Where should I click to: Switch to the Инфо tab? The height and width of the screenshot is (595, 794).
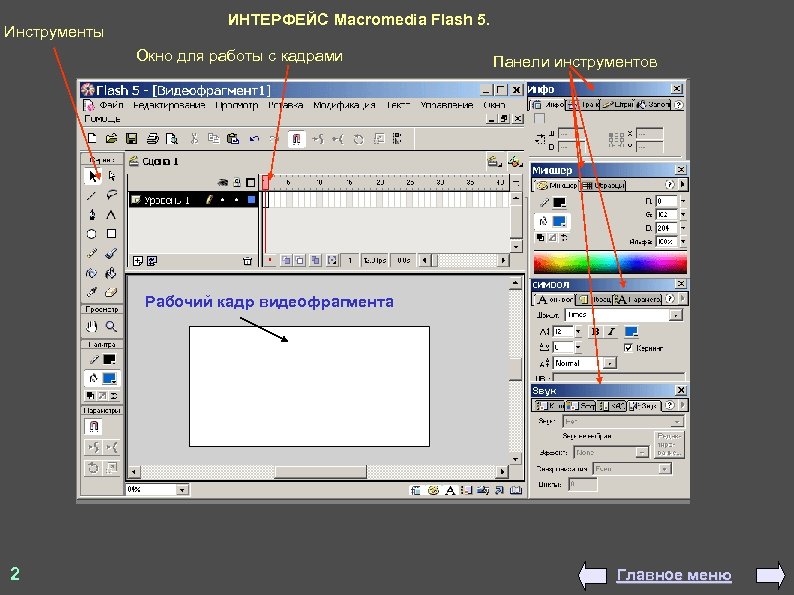point(548,105)
